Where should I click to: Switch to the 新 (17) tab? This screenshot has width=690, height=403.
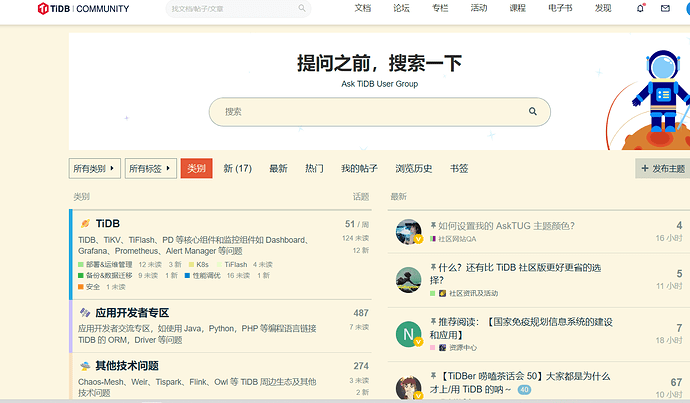(238, 169)
